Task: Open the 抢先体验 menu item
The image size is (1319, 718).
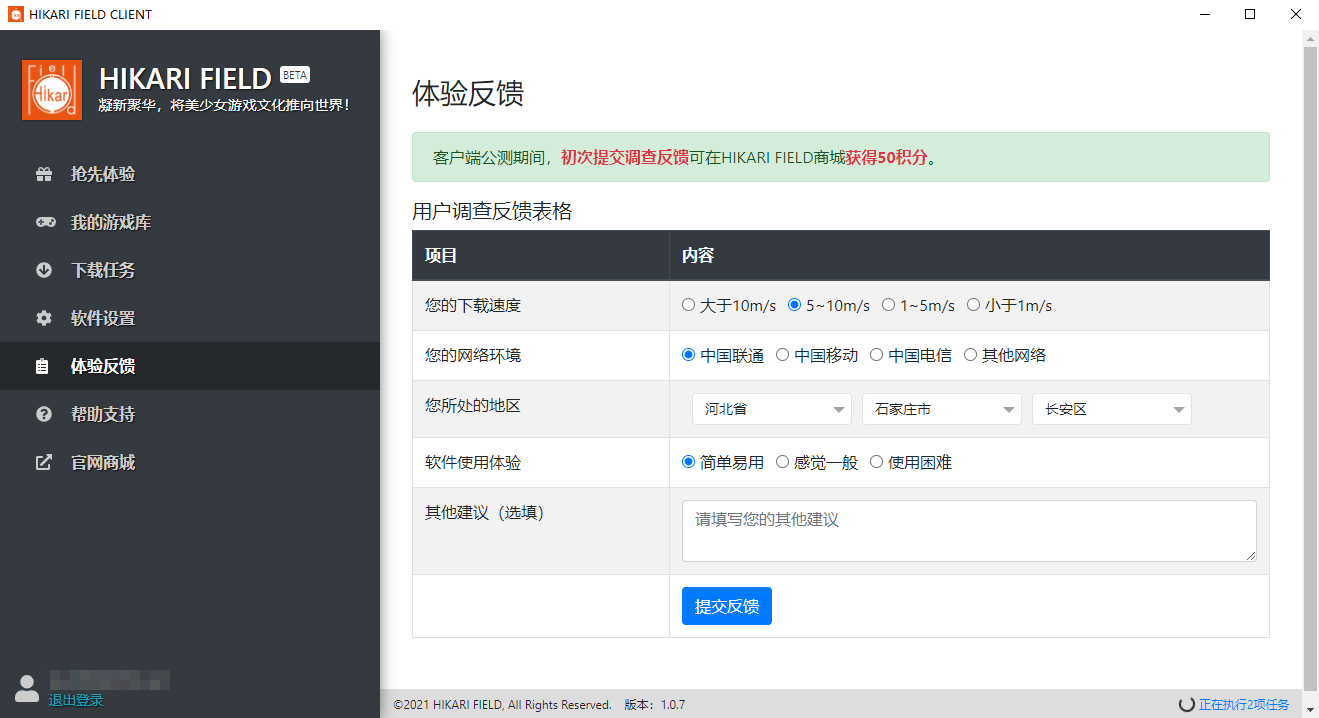Action: (x=190, y=174)
